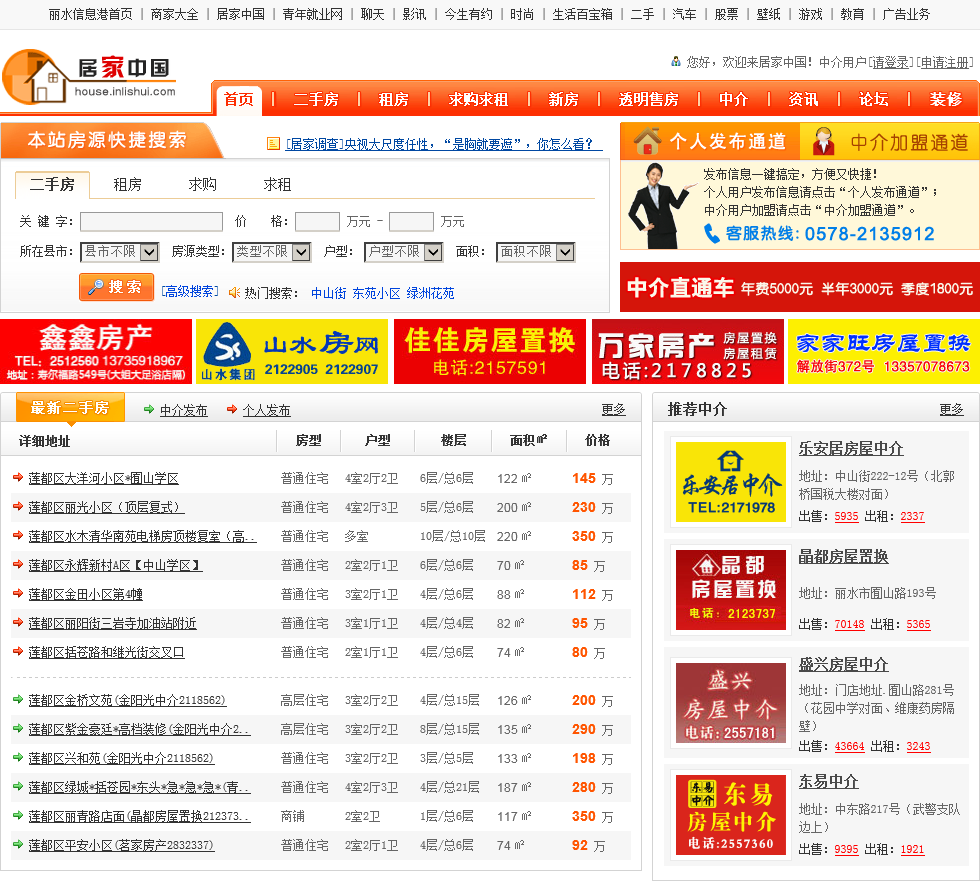
Task: Click red arrow icon for 莲都区大洋河小区 listing
Action: (x=18, y=477)
